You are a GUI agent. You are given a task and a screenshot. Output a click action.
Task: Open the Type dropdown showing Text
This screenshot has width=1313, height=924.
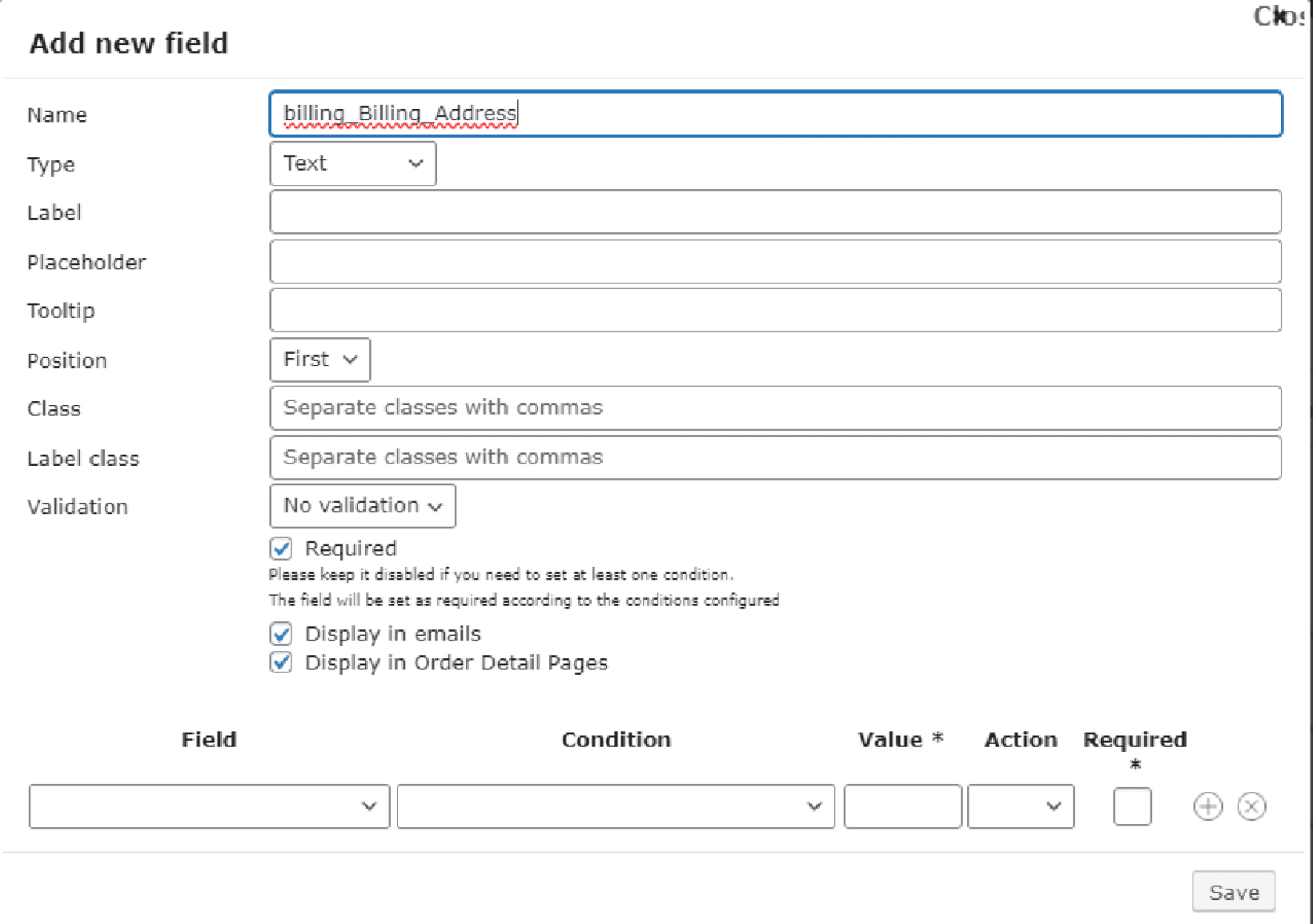point(352,163)
